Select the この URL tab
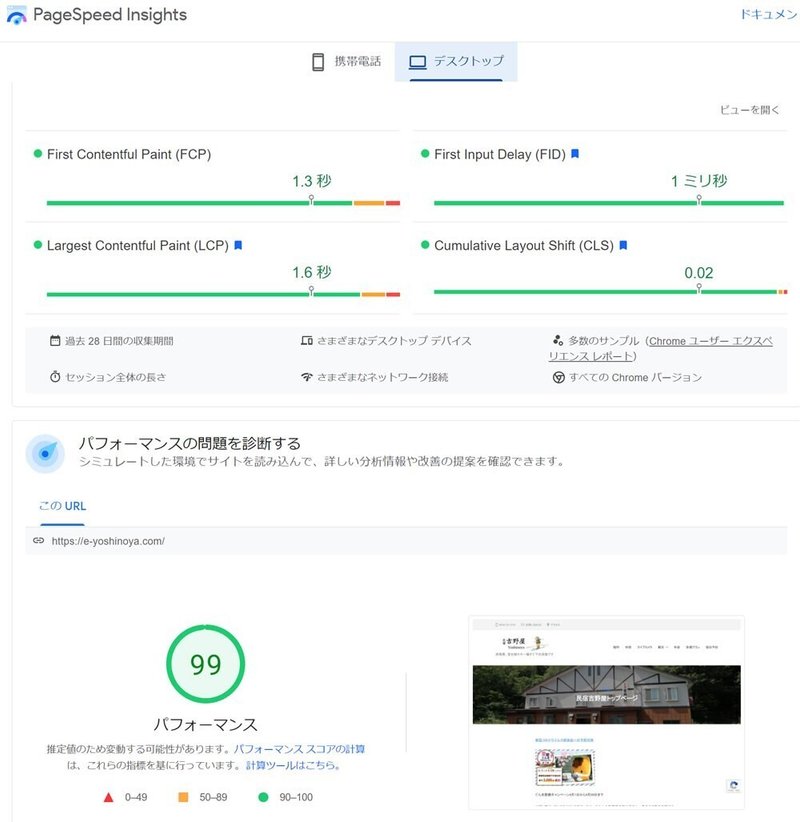Screen dimensions: 800x822 click(x=62, y=506)
